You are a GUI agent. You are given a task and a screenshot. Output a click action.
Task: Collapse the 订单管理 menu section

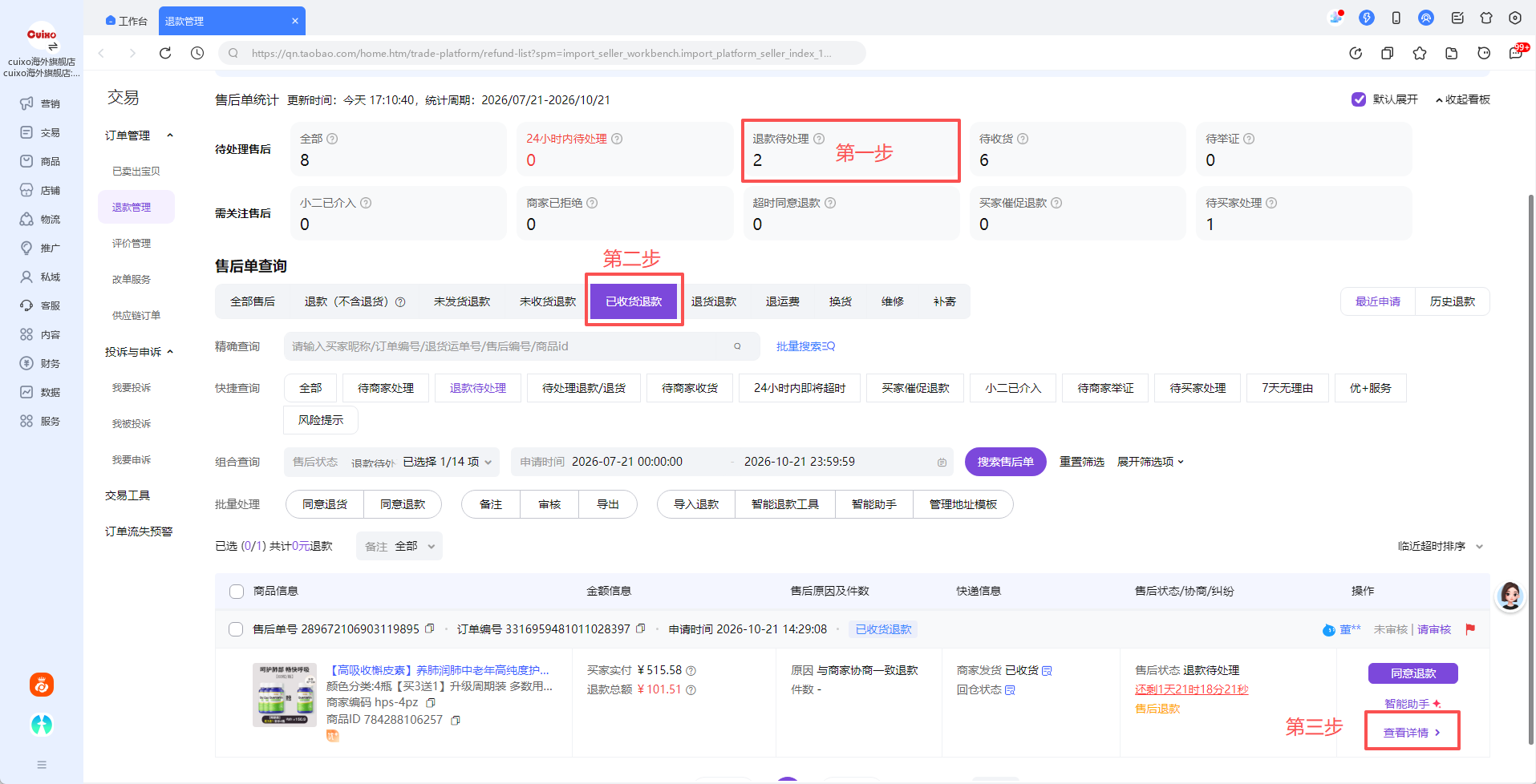[x=139, y=135]
